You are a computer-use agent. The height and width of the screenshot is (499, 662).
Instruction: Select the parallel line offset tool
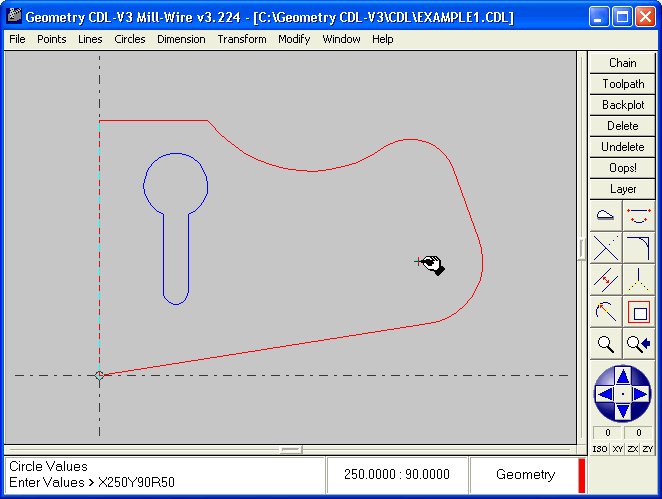pyautogui.click(x=605, y=280)
